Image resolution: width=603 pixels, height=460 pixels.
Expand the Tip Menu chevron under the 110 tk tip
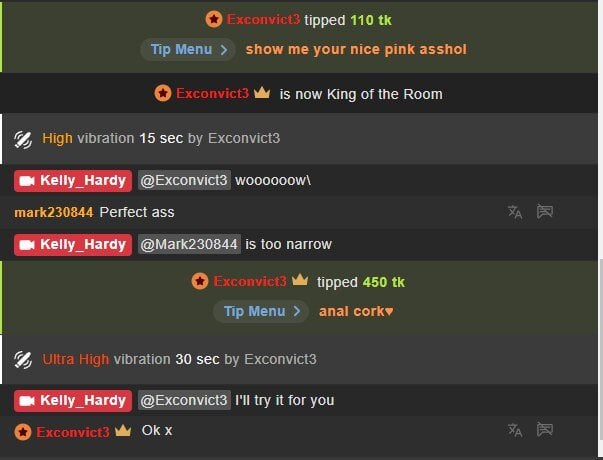coord(224,50)
